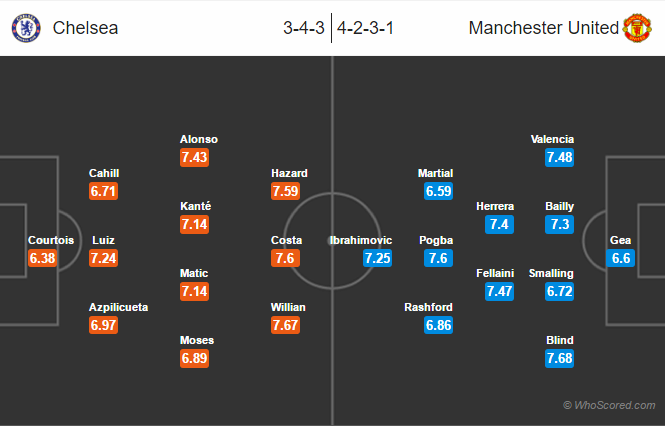This screenshot has height=426, width=665.
Task: Click the Rashford player name
Action: (428, 307)
